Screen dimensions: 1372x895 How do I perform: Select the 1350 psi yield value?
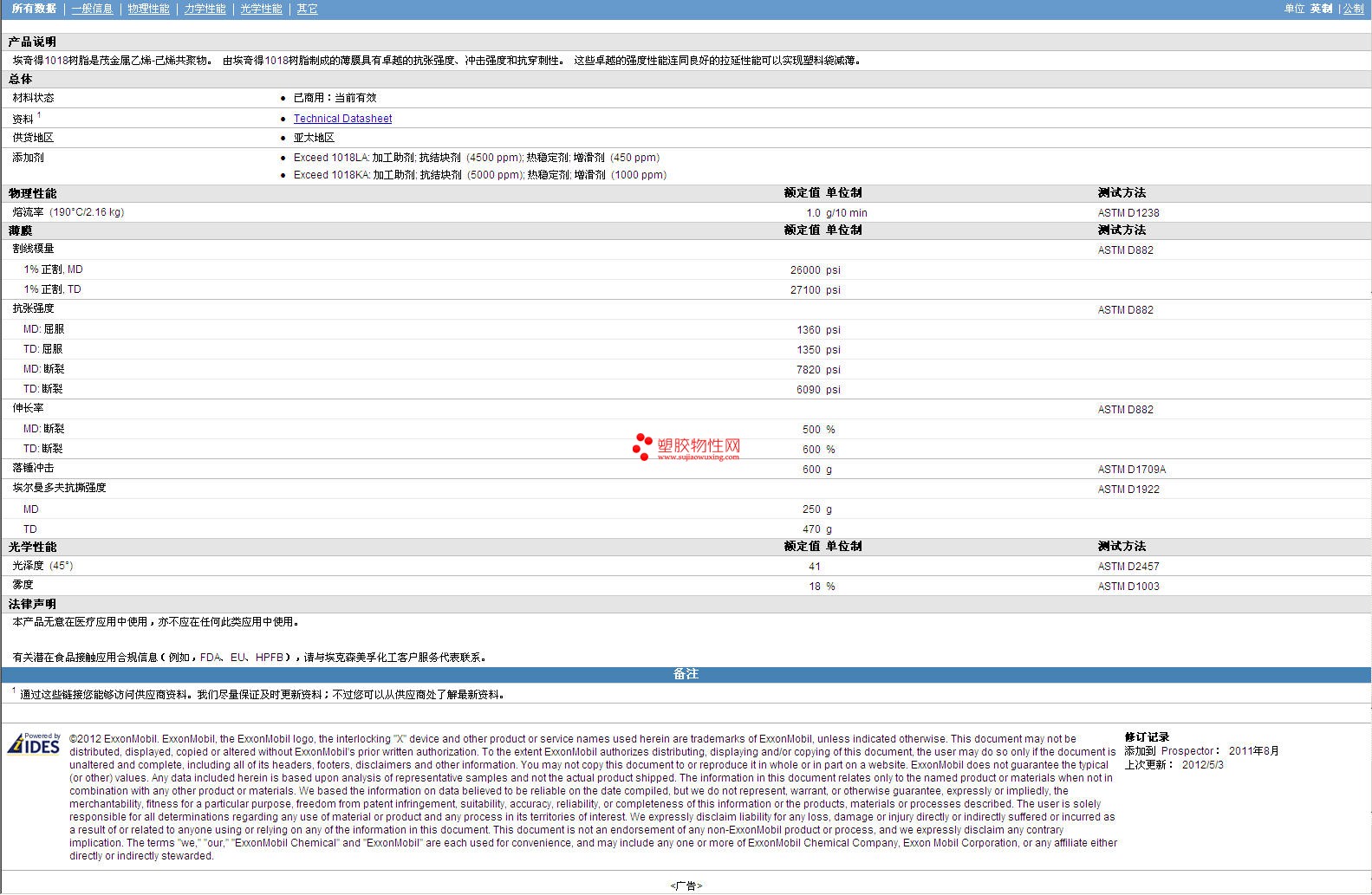tap(818, 350)
